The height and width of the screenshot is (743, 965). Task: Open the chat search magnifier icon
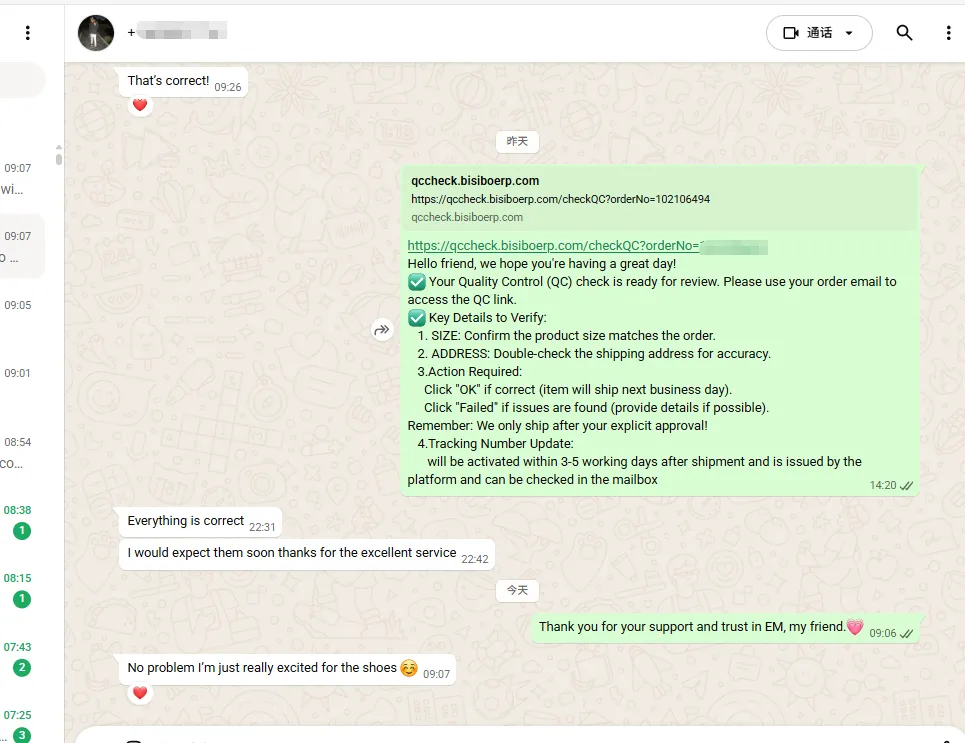[x=903, y=33]
